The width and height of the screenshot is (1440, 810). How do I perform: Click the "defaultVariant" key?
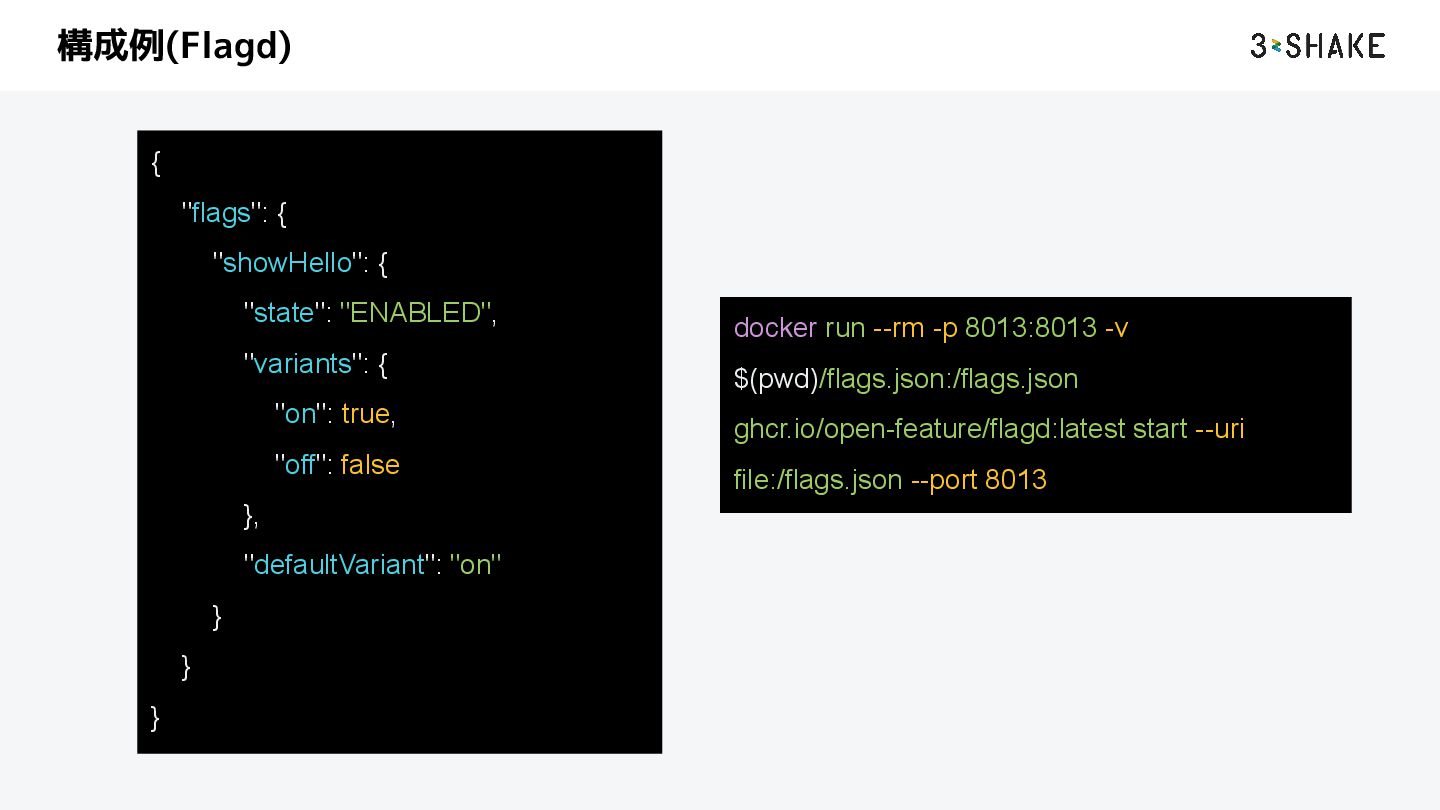click(339, 565)
